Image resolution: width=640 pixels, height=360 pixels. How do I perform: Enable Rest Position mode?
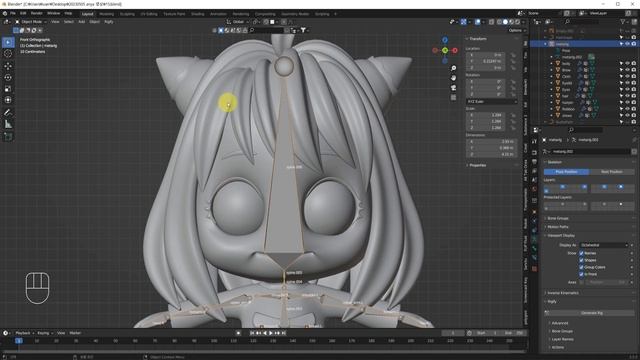click(612, 172)
